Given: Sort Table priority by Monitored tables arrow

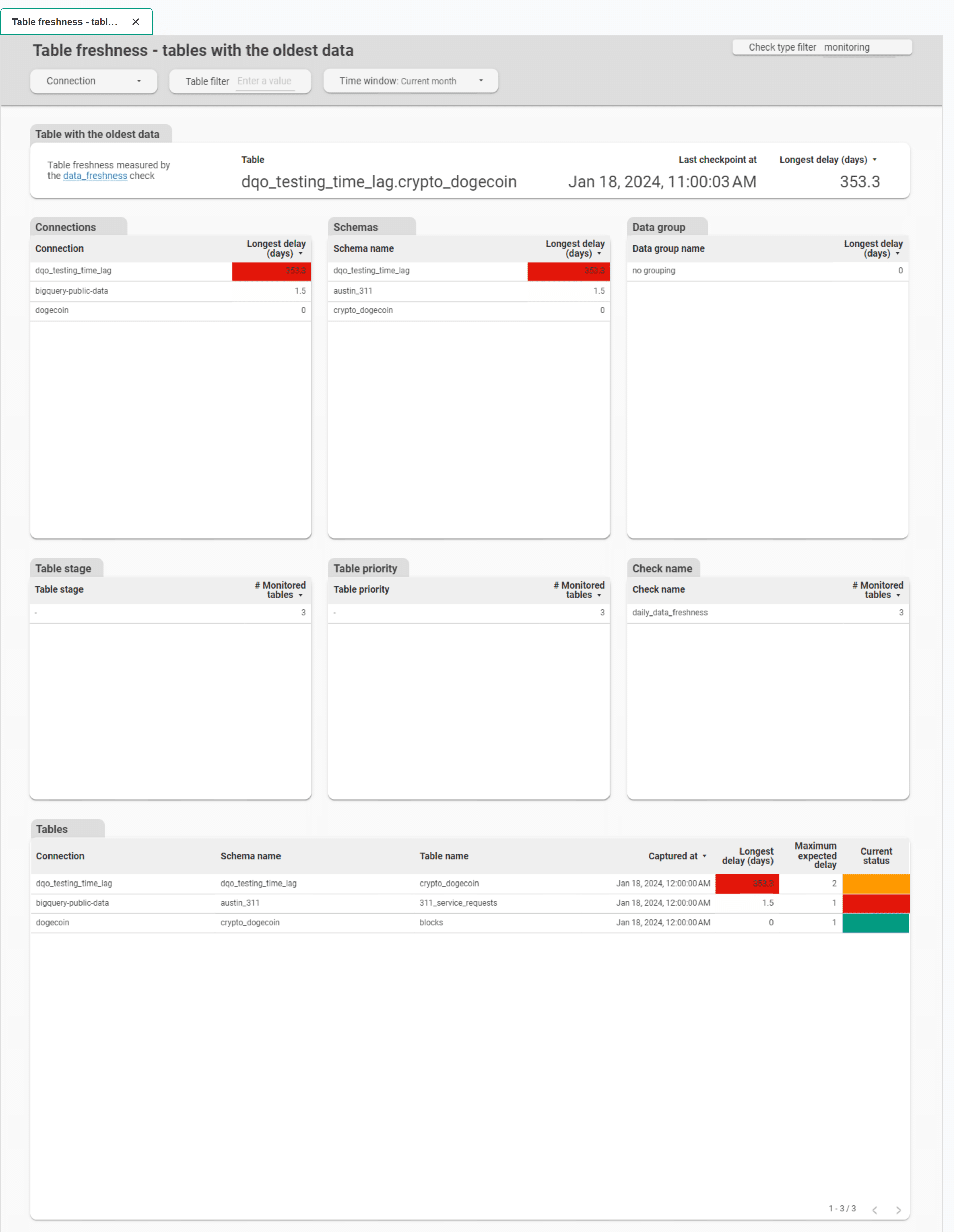Looking at the screenshot, I should coord(599,595).
